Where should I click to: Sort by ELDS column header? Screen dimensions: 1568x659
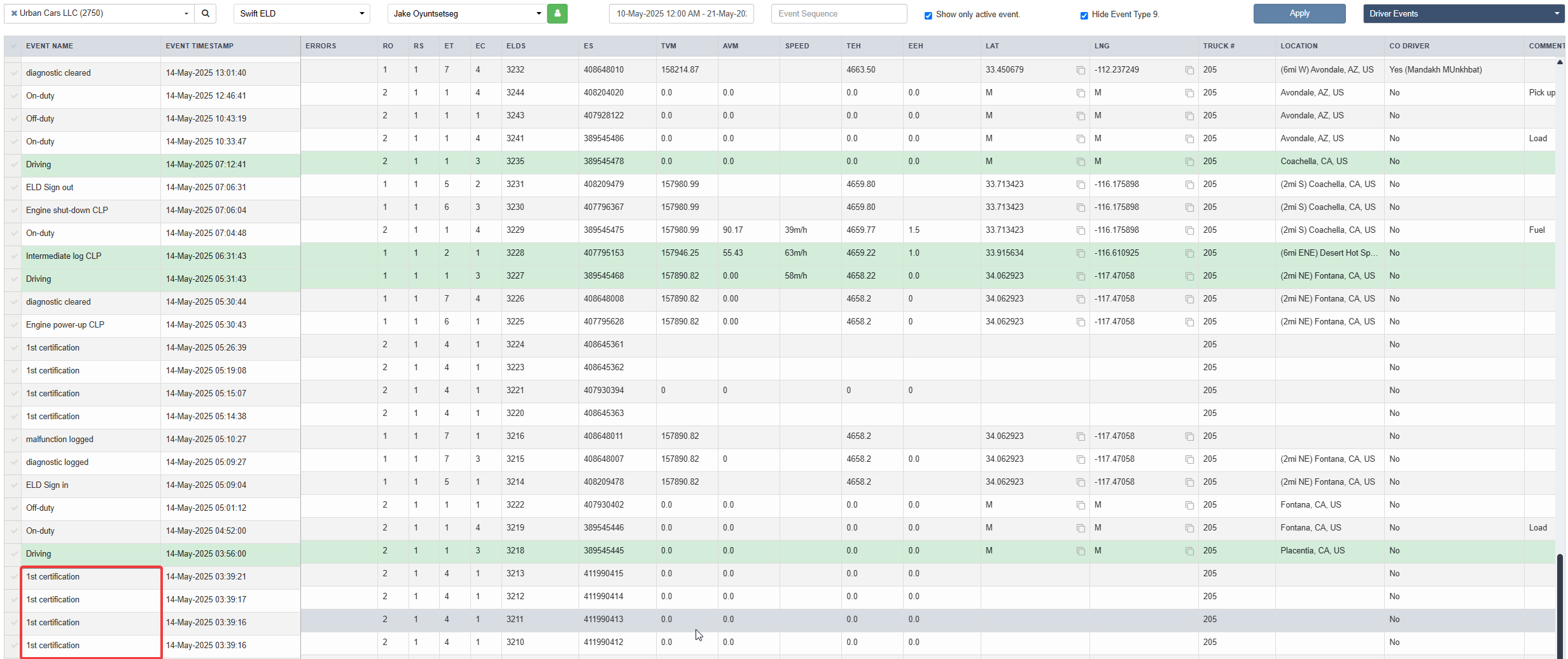click(516, 46)
